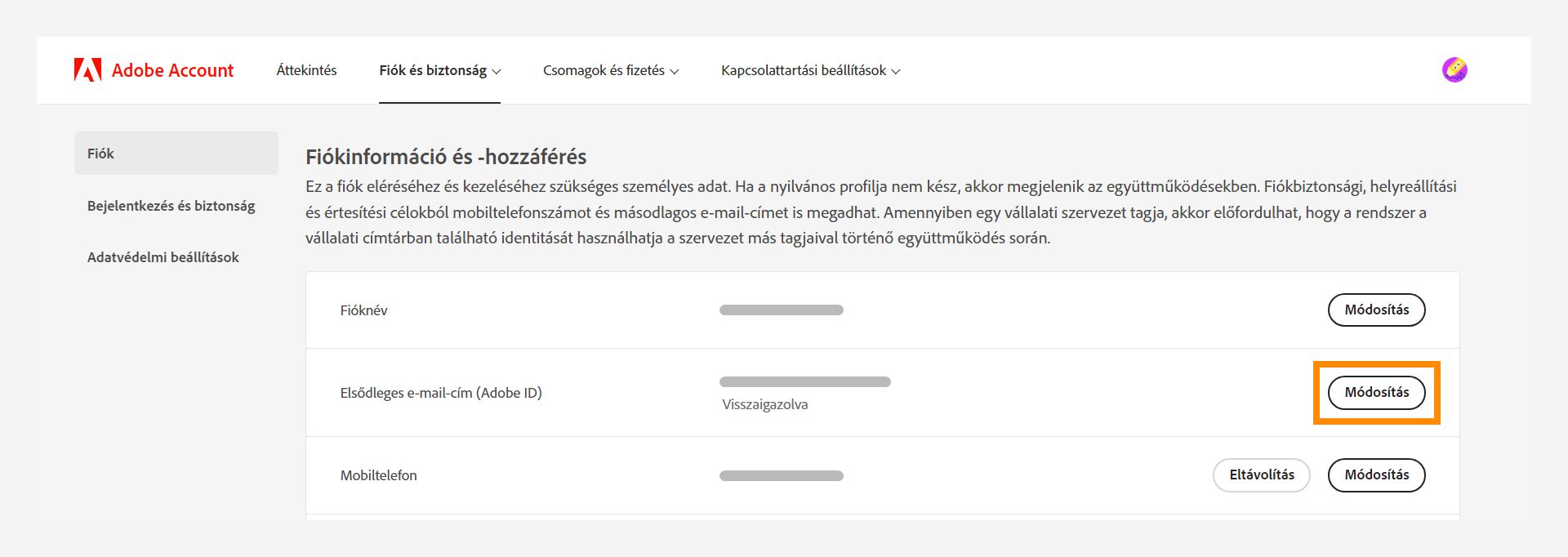Image resolution: width=1568 pixels, height=557 pixels.
Task: Click the masked email address value
Action: tap(804, 381)
